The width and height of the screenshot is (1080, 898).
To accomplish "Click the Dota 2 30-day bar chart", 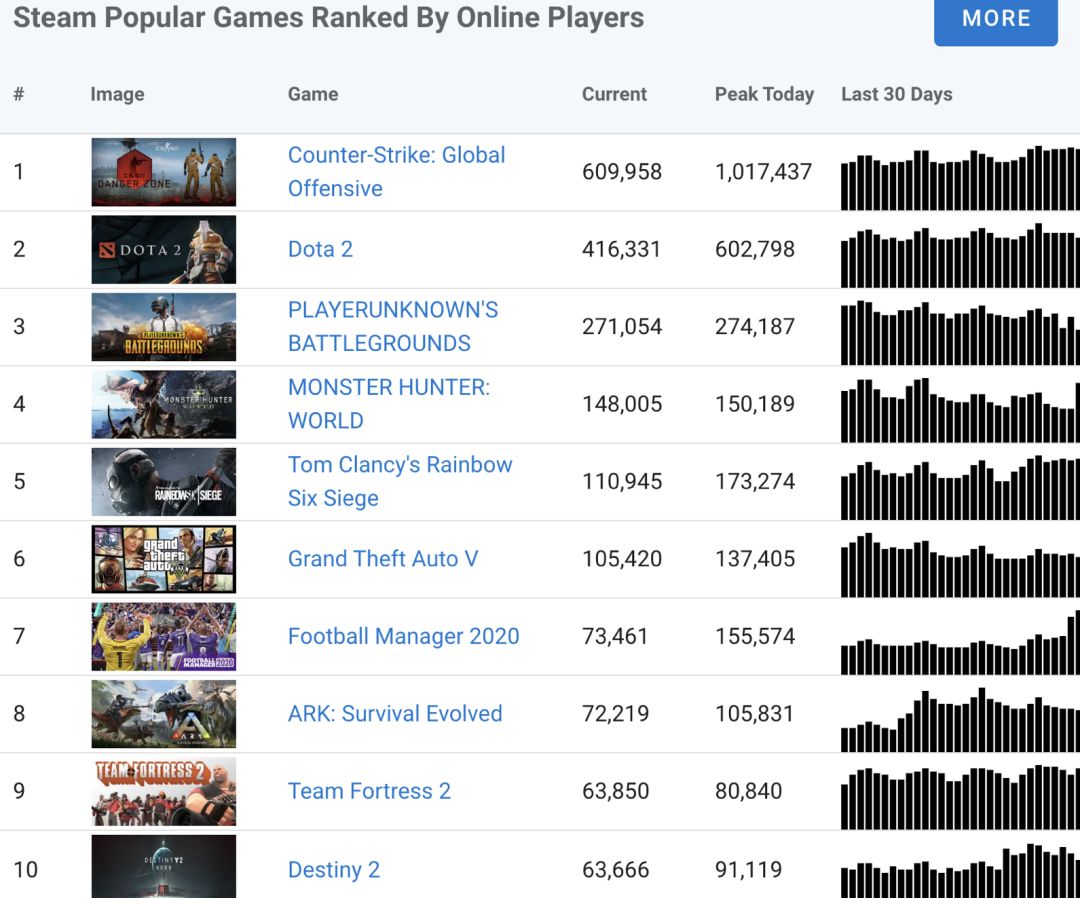I will [960, 255].
